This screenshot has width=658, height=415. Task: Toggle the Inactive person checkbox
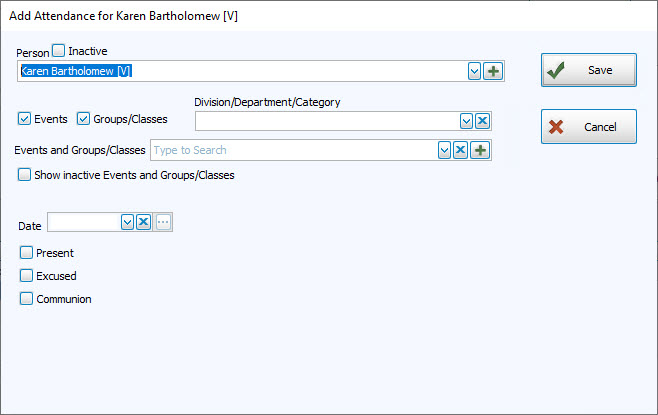pyautogui.click(x=59, y=50)
